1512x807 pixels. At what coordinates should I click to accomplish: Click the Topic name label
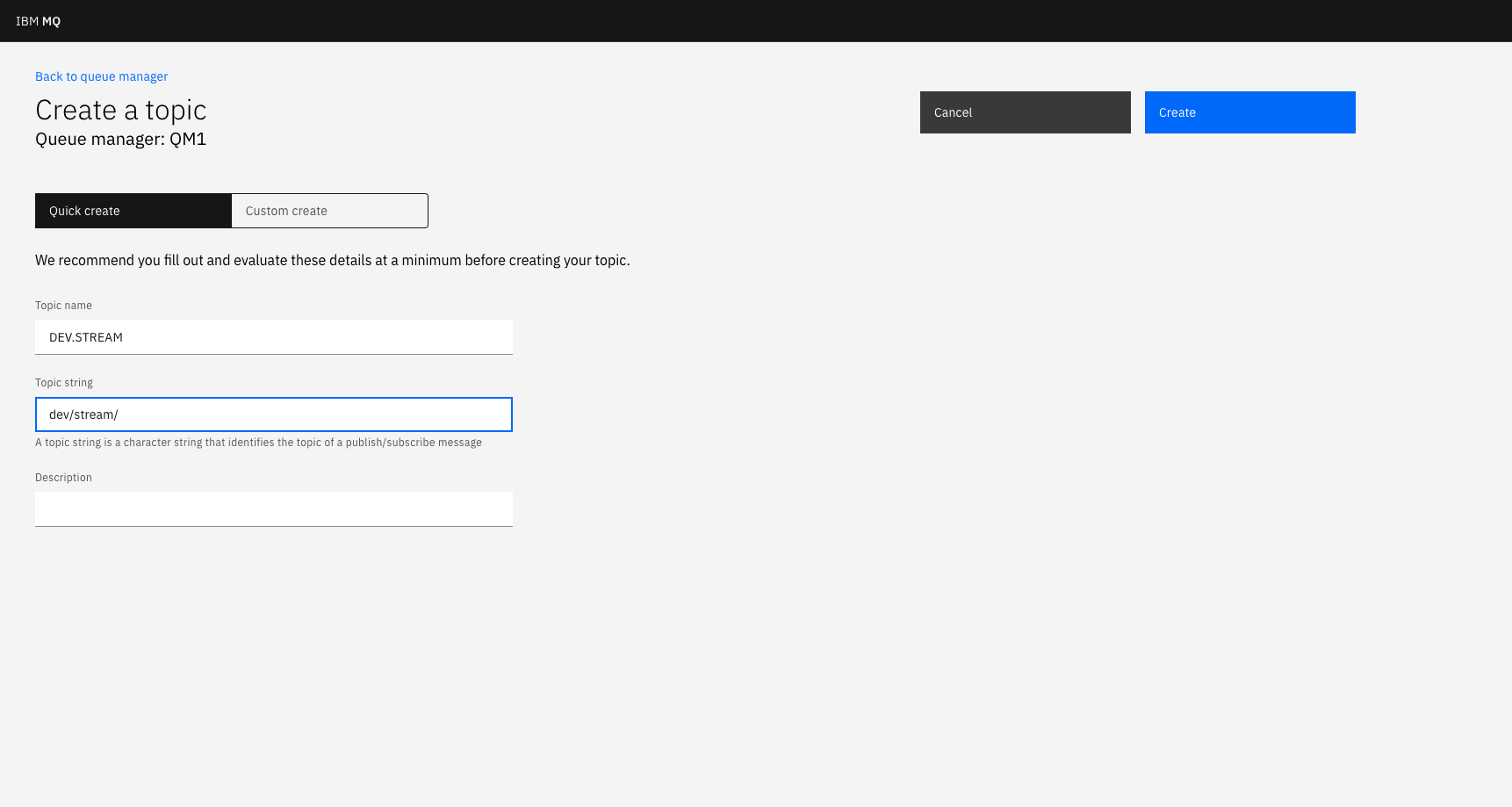(x=63, y=305)
